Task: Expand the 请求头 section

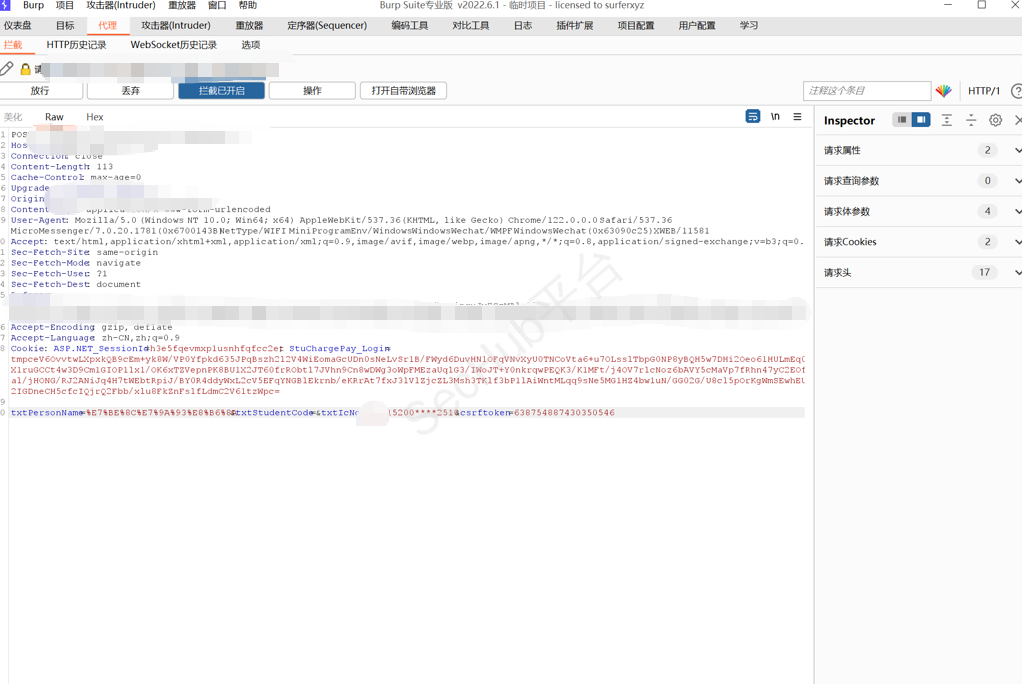Action: pos(1017,273)
